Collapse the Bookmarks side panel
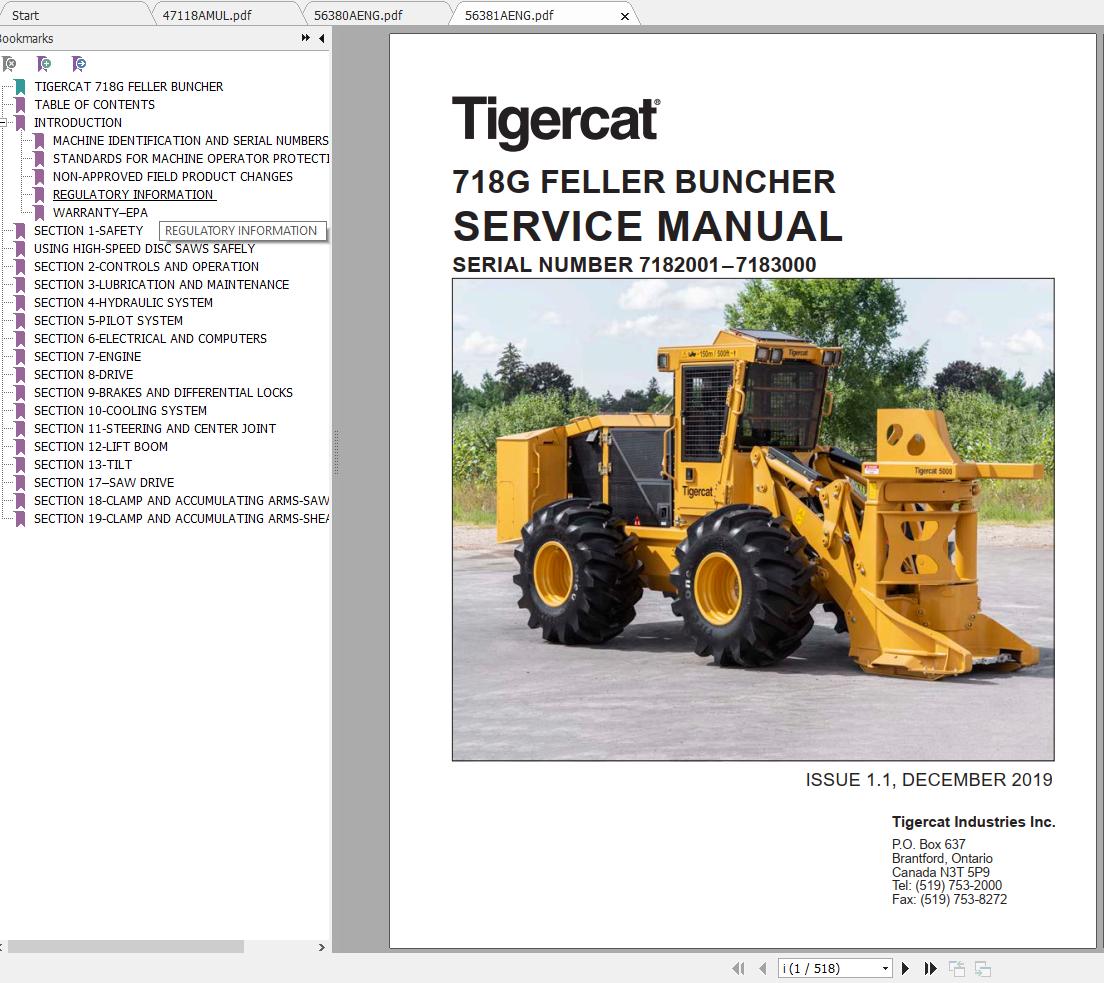This screenshot has height=983, width=1104. 320,38
